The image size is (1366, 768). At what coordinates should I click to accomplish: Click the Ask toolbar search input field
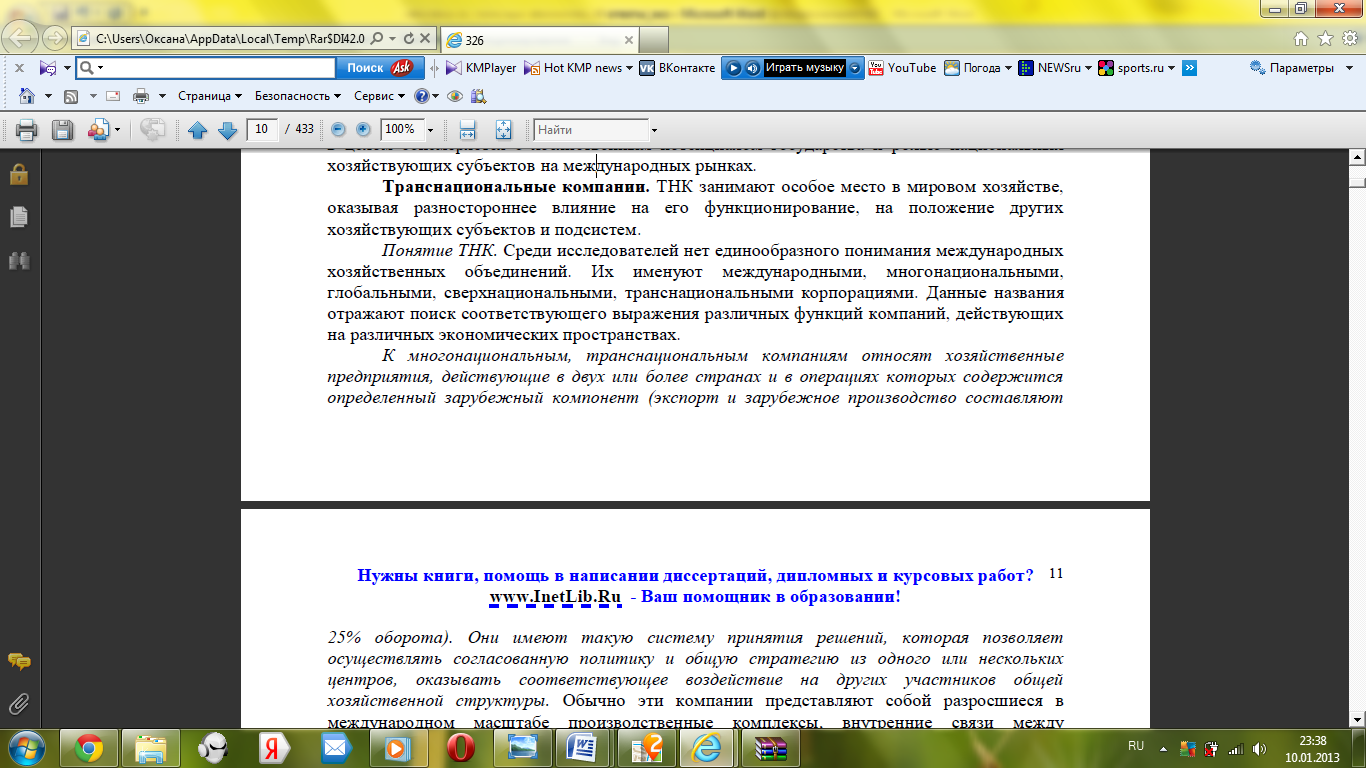pyautogui.click(x=206, y=68)
